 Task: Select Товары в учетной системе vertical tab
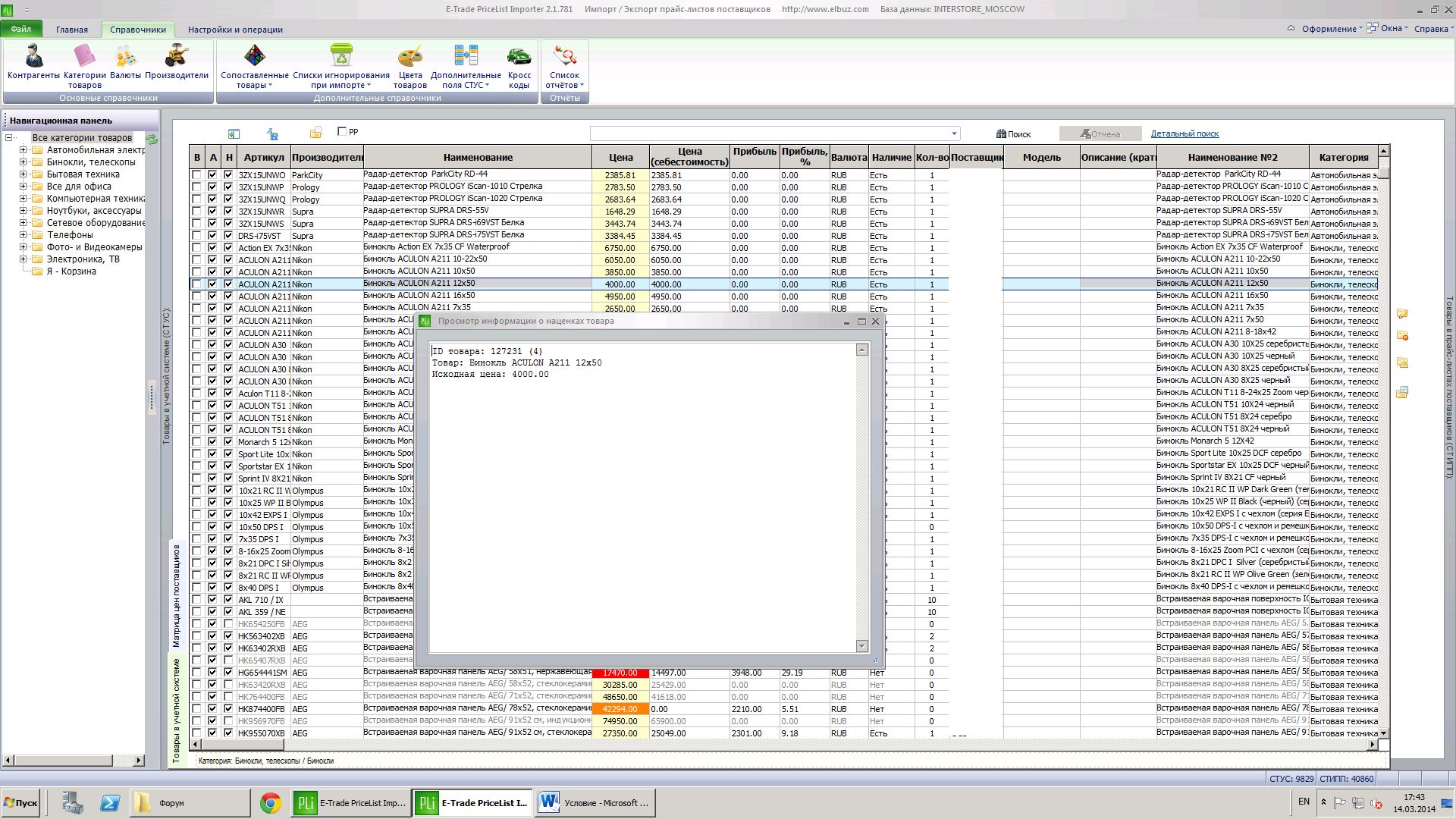click(x=176, y=710)
